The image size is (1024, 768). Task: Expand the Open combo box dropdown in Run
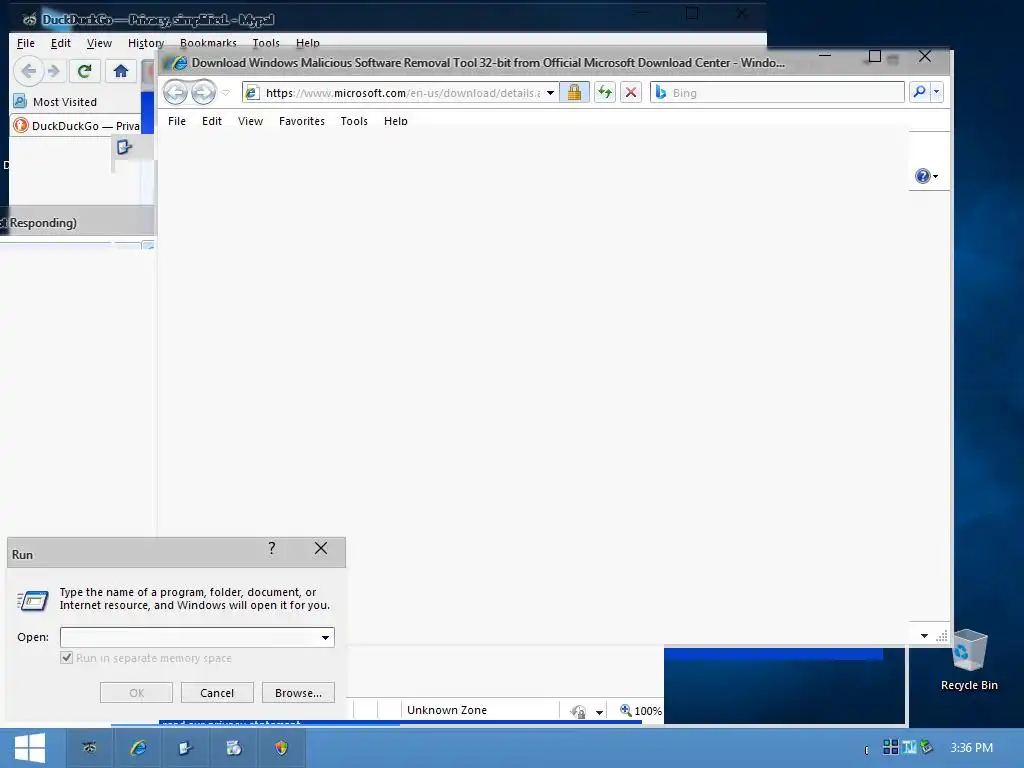(x=325, y=637)
